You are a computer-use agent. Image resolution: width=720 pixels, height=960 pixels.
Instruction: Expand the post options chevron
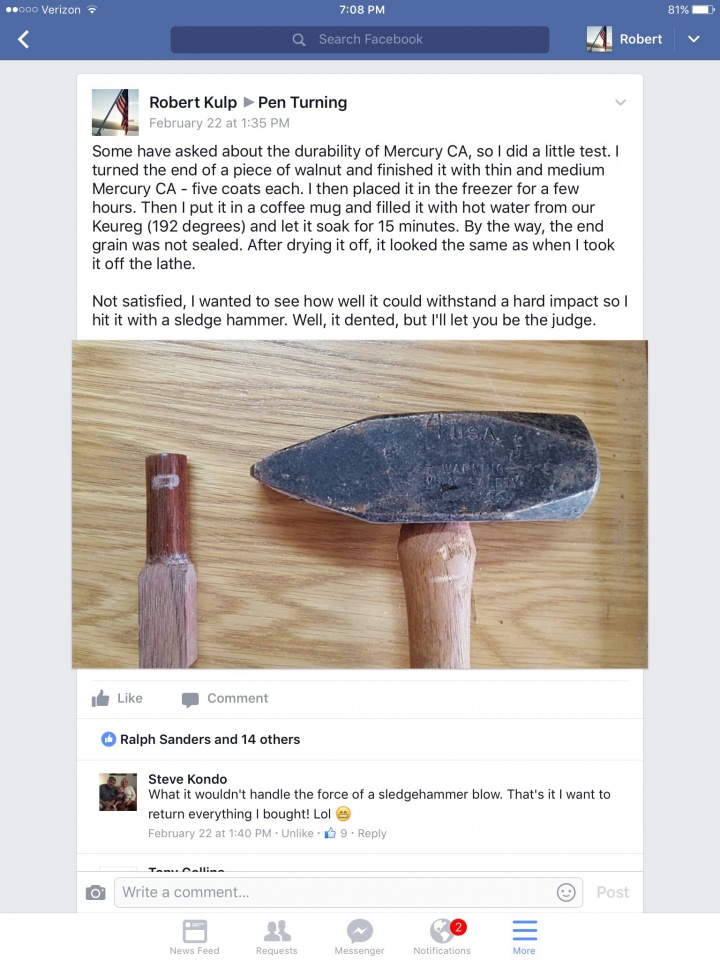(620, 102)
